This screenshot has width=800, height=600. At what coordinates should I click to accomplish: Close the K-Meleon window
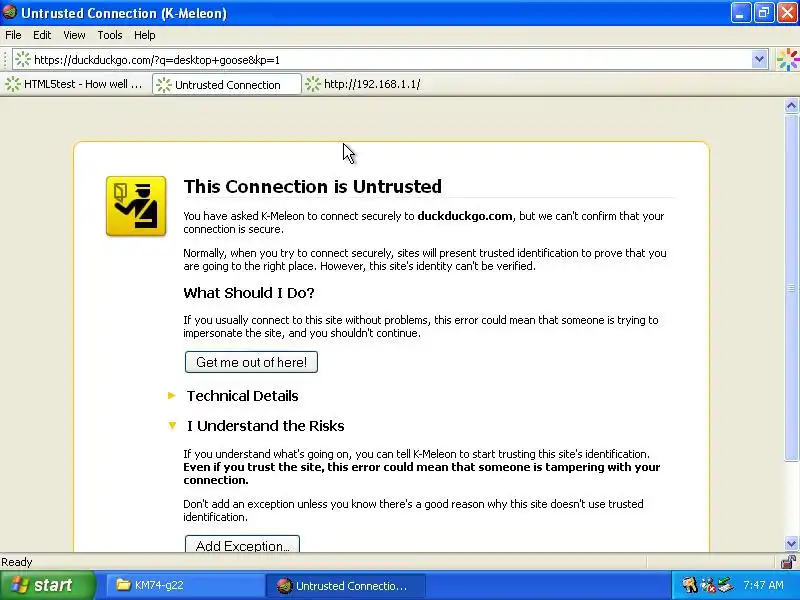pyautogui.click(x=787, y=13)
